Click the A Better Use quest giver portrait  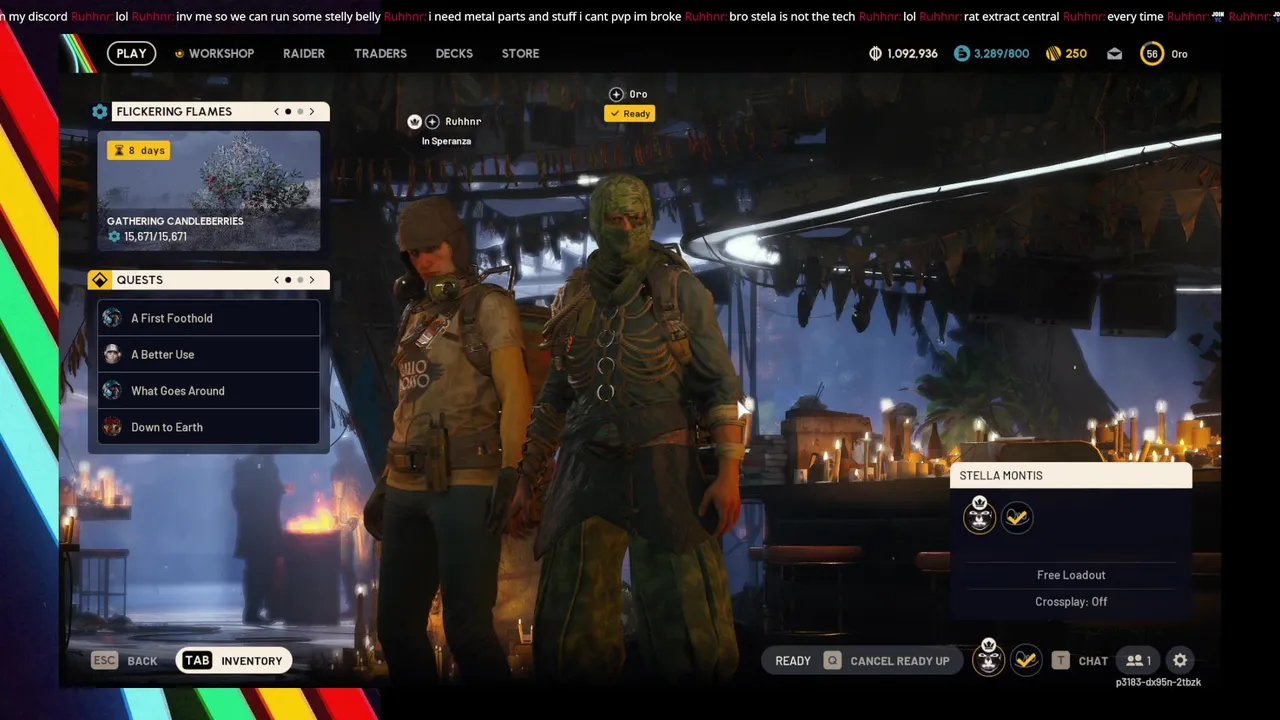pyautogui.click(x=112, y=354)
